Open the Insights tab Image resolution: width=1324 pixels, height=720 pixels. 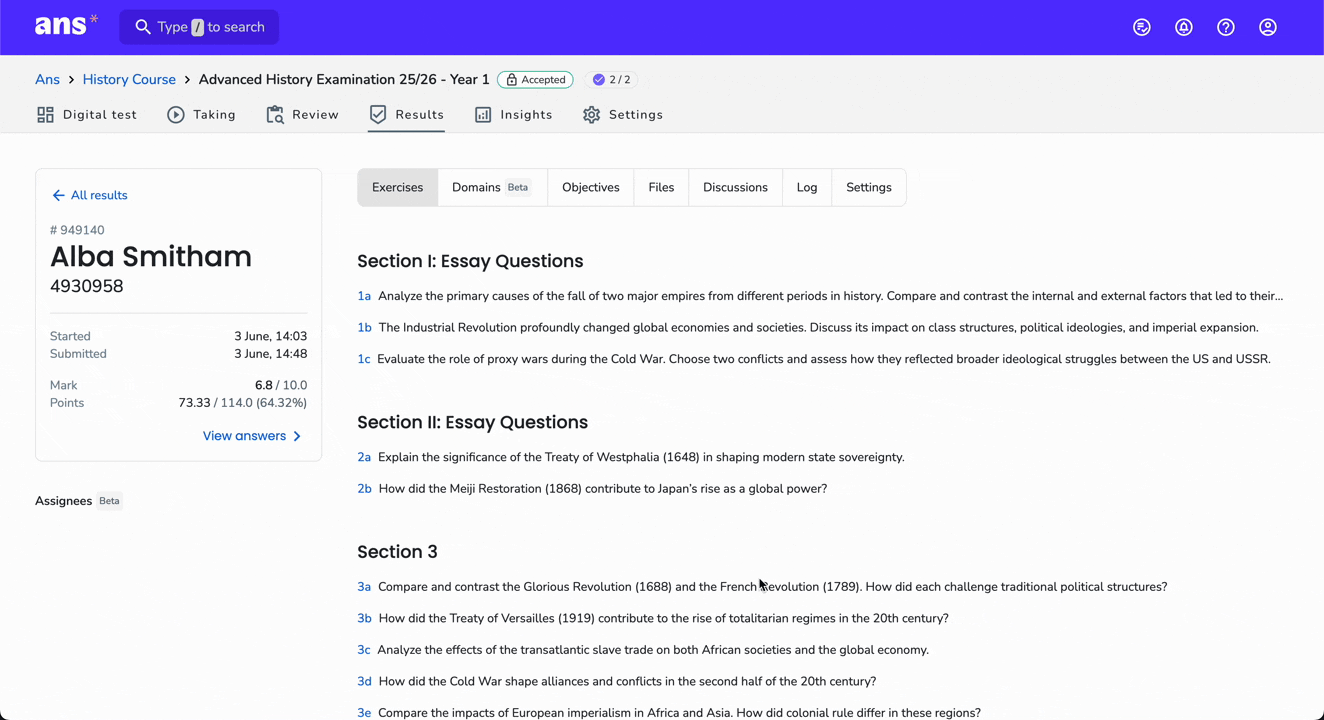pos(514,115)
